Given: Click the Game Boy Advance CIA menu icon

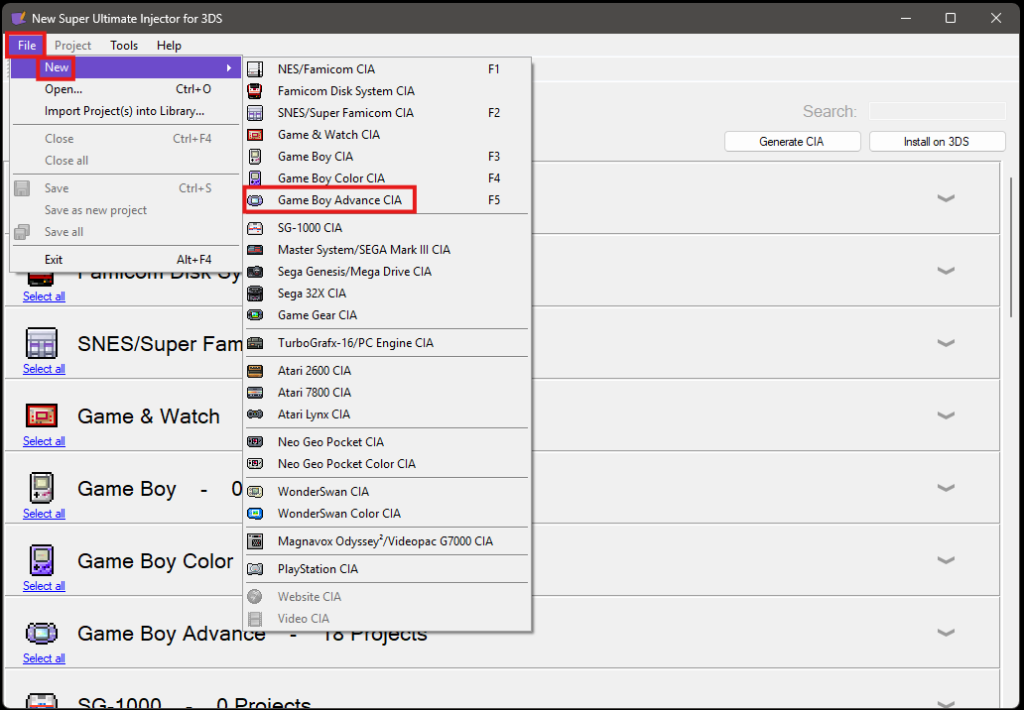Looking at the screenshot, I should (255, 201).
